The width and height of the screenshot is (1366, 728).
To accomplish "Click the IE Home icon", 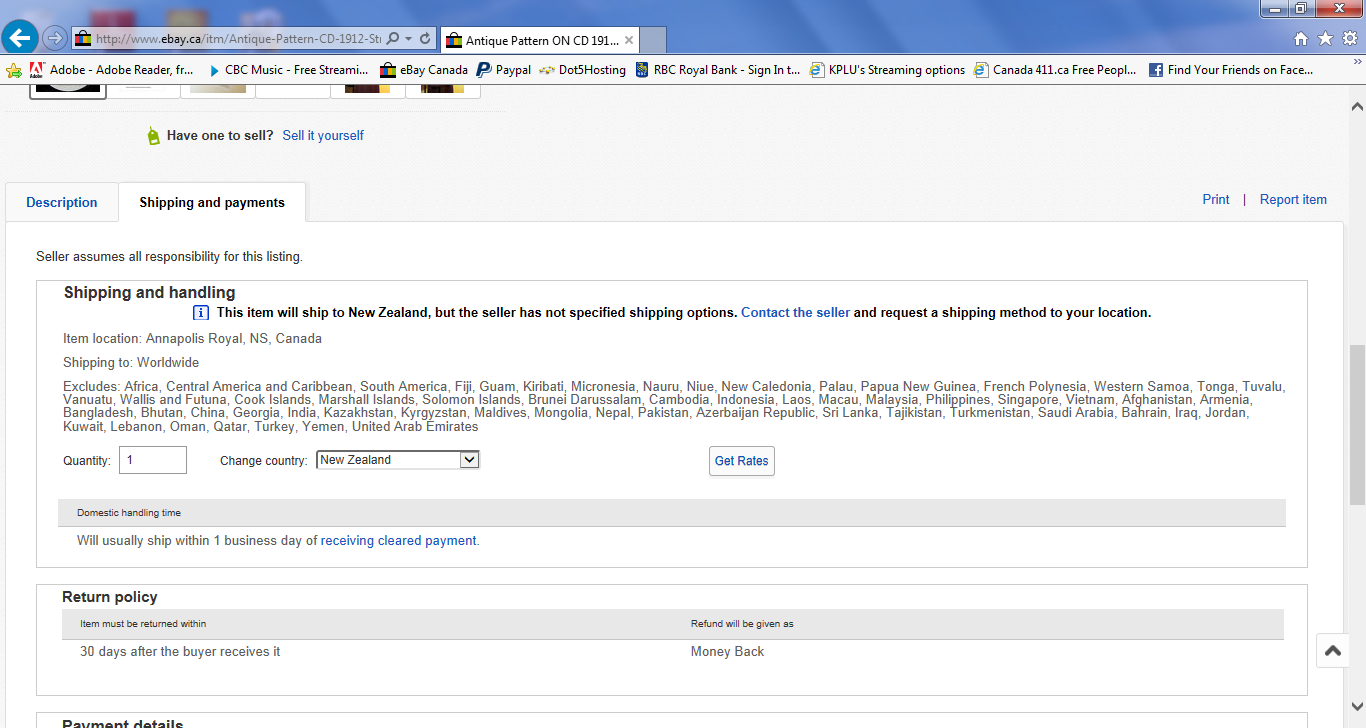I will click(1301, 39).
